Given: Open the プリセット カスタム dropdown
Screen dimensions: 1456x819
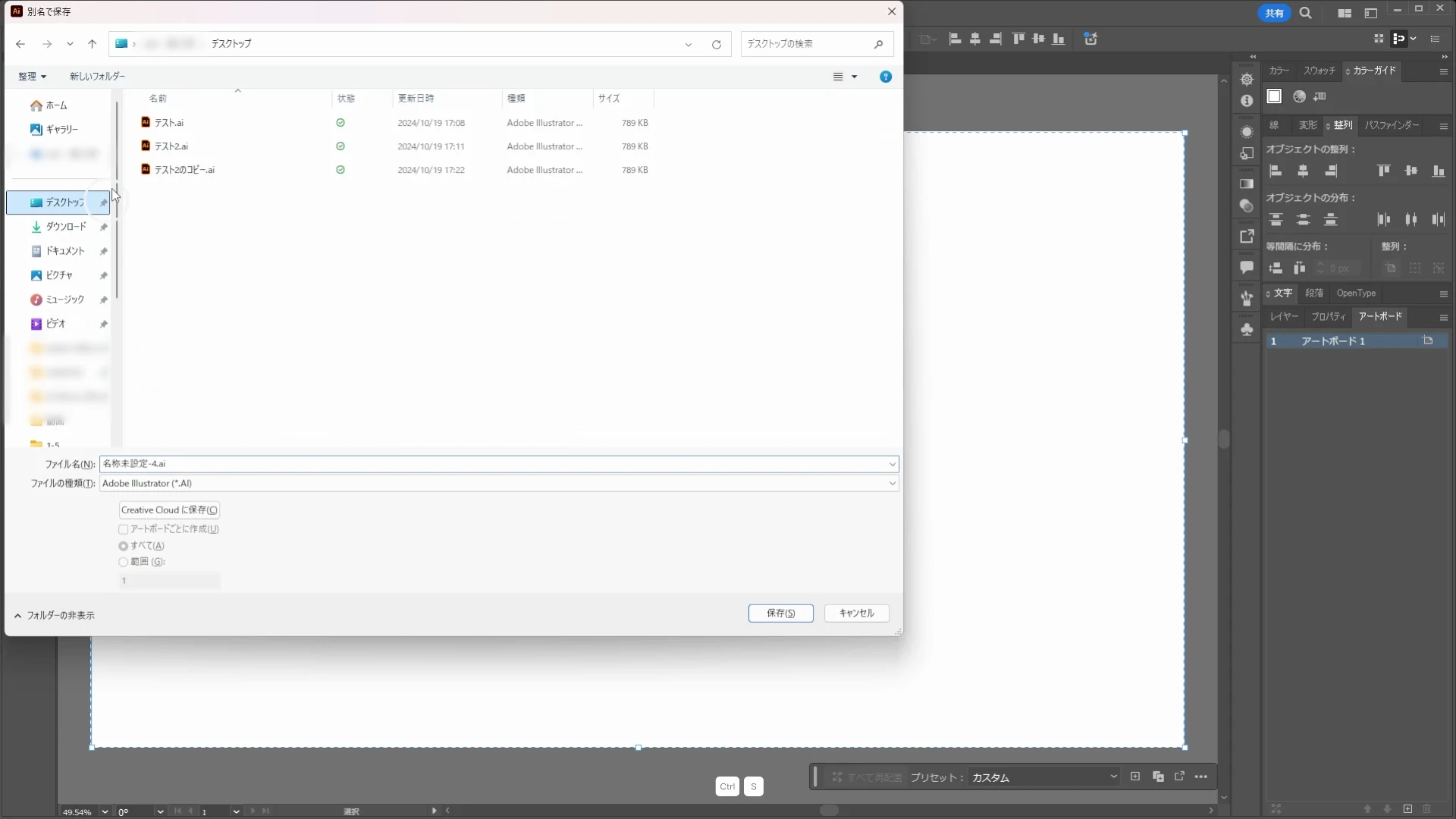Looking at the screenshot, I should coord(1044,777).
